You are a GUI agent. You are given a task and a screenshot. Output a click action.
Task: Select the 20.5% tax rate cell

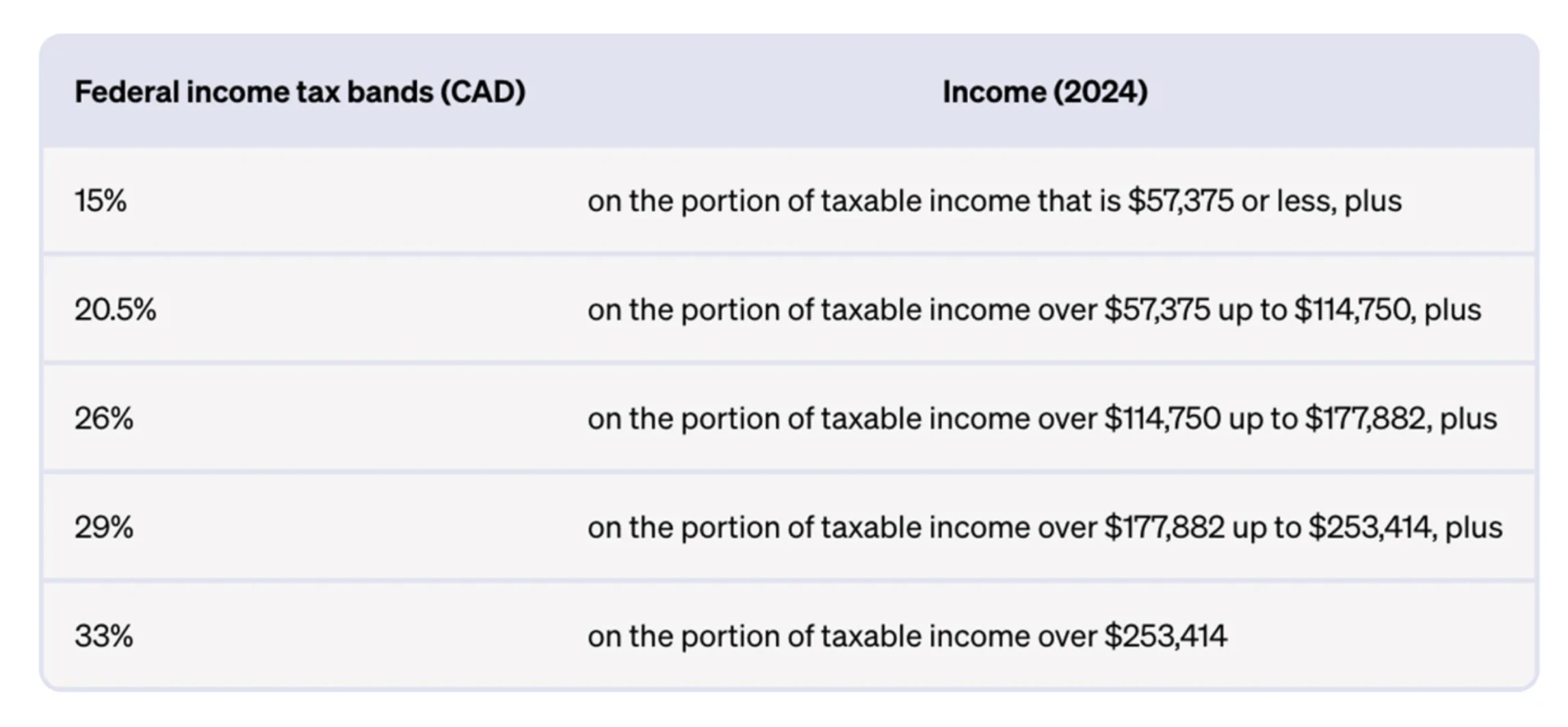[x=115, y=309]
